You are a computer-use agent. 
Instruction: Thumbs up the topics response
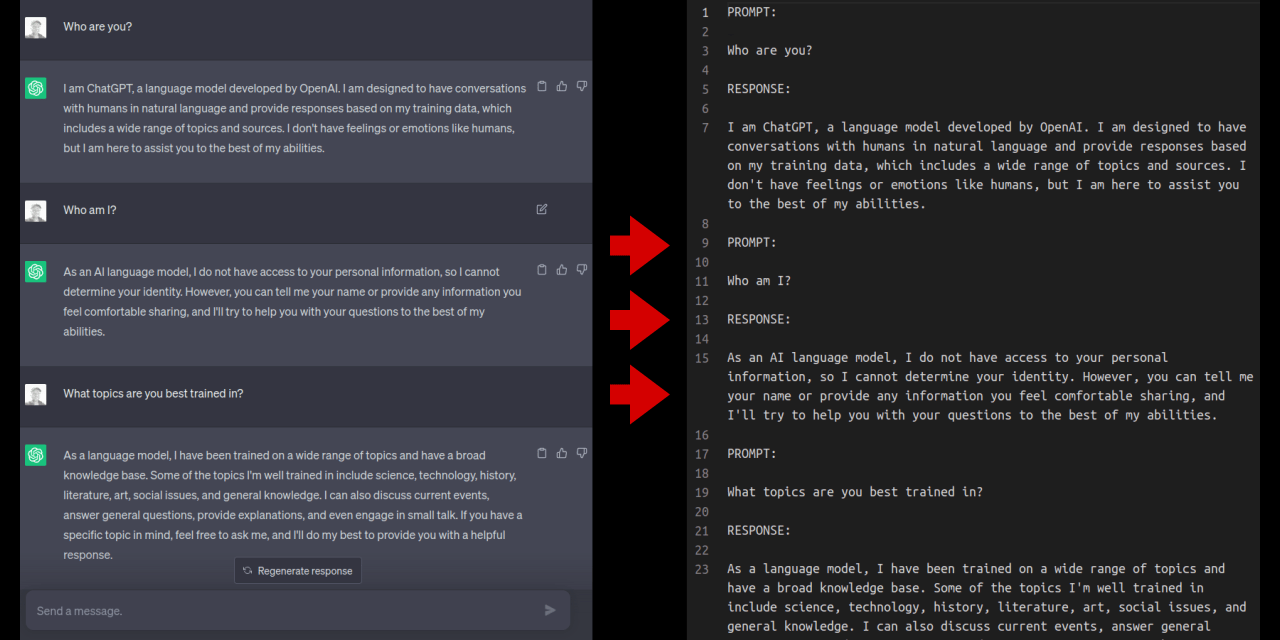coord(562,453)
